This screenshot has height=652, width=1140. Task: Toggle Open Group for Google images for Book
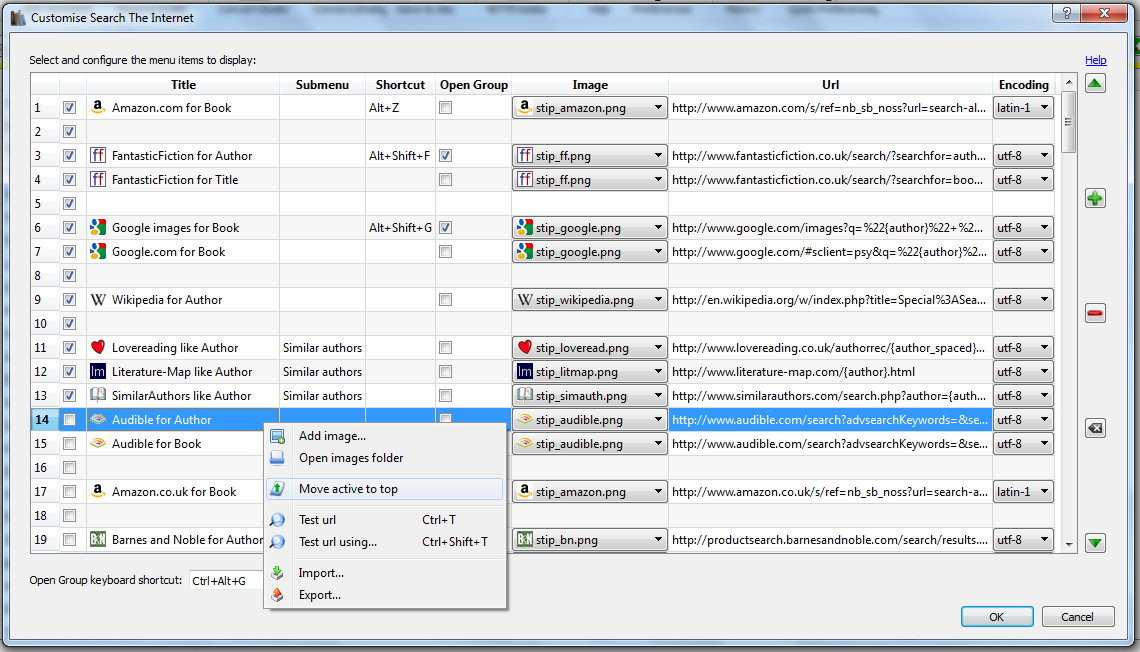[x=446, y=228]
